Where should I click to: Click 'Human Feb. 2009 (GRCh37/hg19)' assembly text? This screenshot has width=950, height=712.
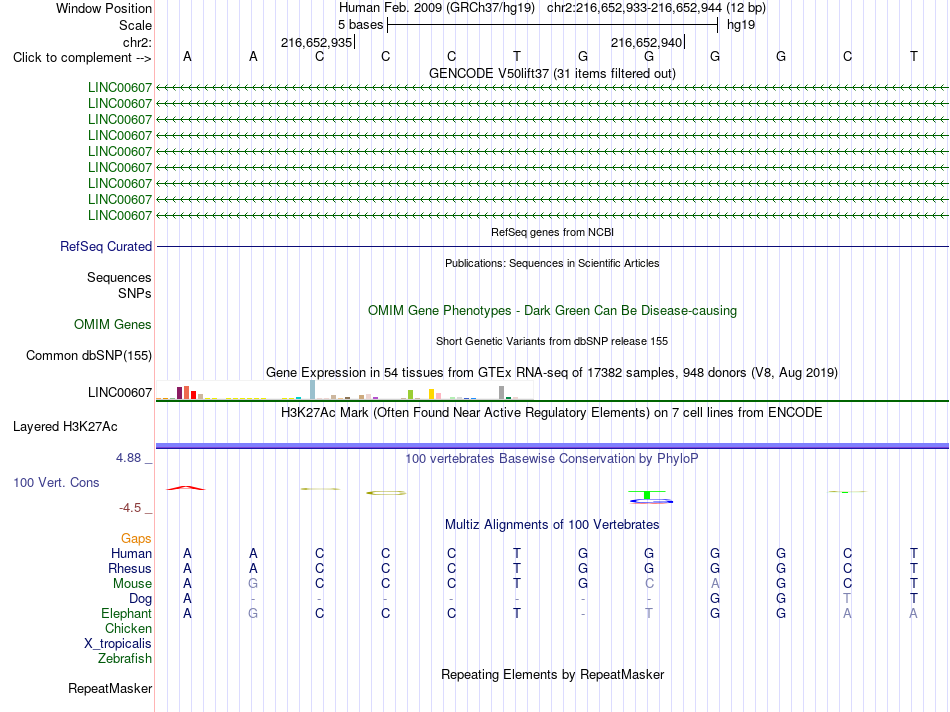coord(437,8)
